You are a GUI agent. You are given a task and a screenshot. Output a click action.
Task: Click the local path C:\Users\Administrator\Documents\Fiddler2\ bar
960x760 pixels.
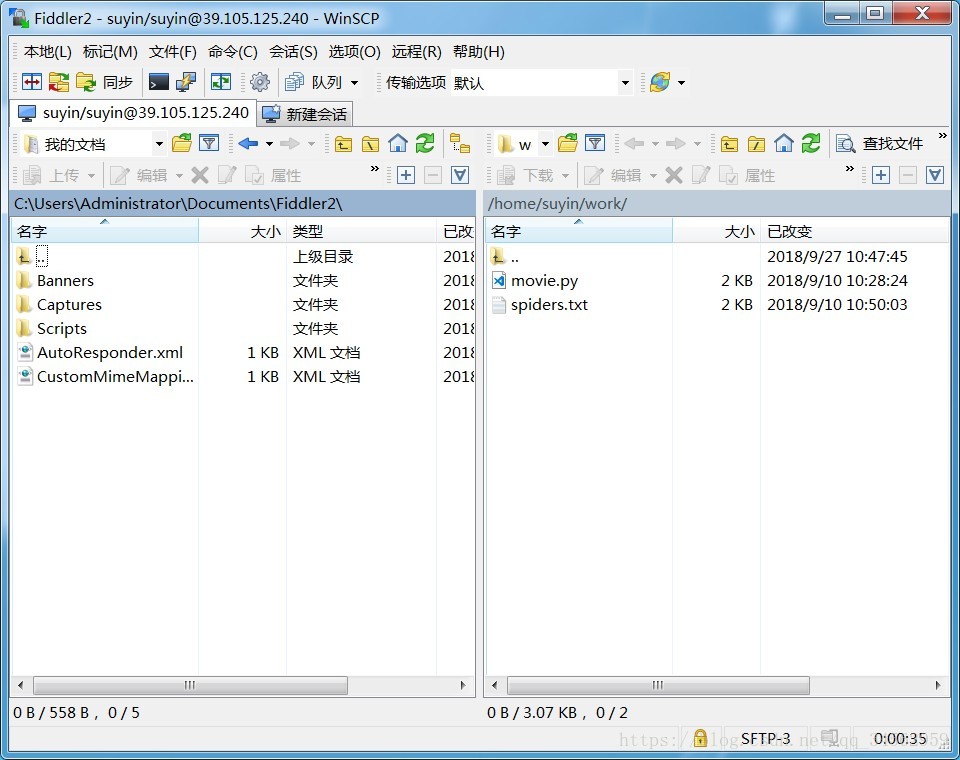point(242,203)
